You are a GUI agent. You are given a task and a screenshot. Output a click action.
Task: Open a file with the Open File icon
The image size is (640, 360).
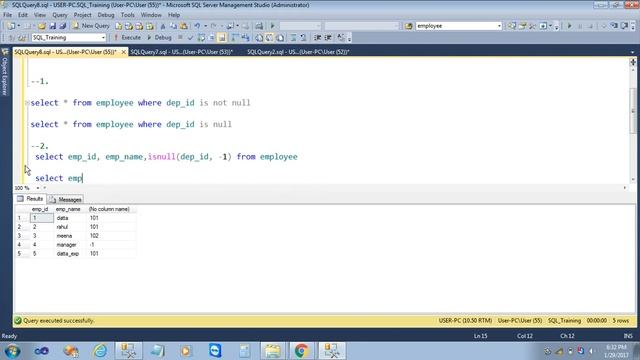42,26
